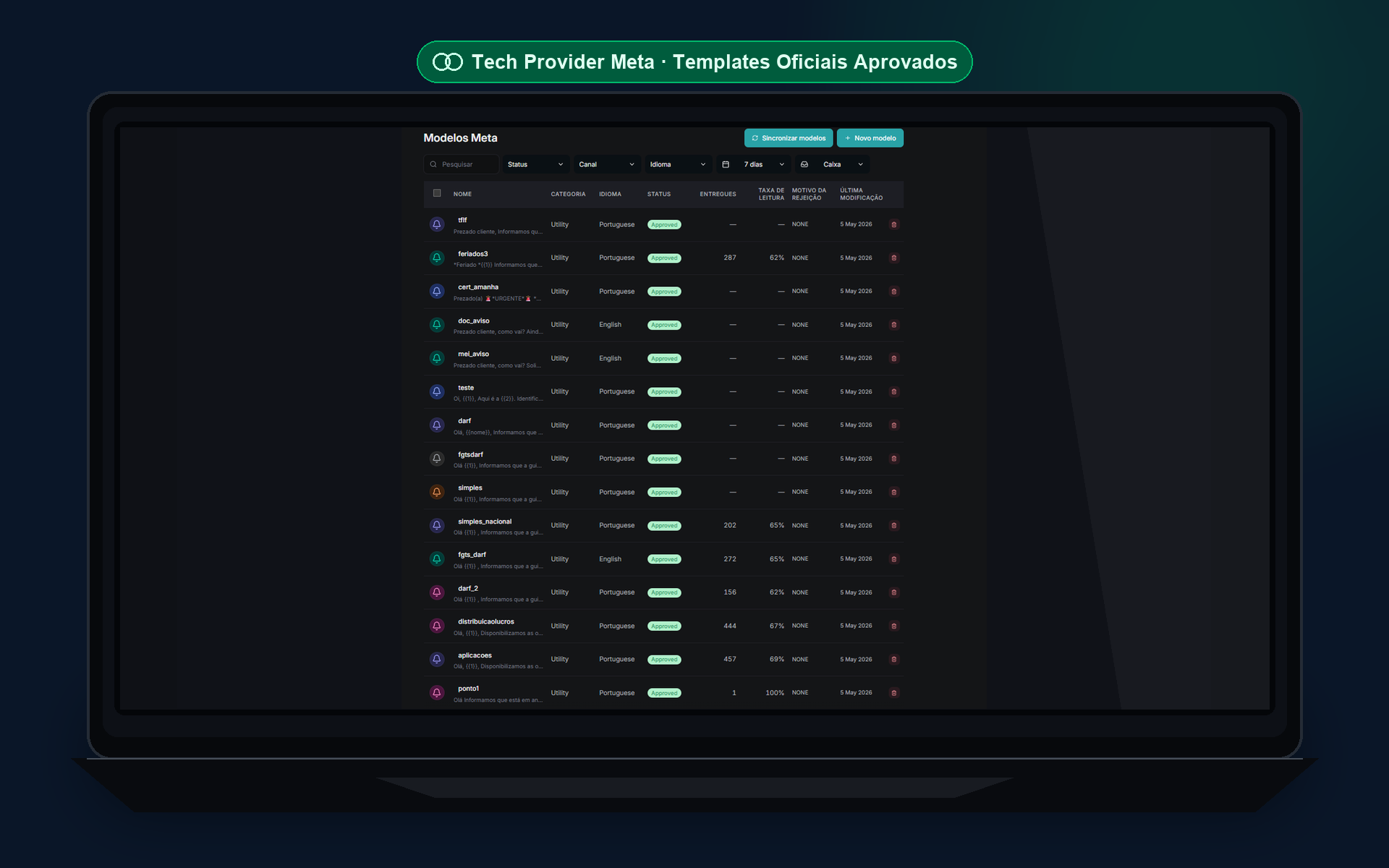Sort by the MOTIVO DA REJEIÇÃO column header
The width and height of the screenshot is (1389, 868).
(809, 194)
